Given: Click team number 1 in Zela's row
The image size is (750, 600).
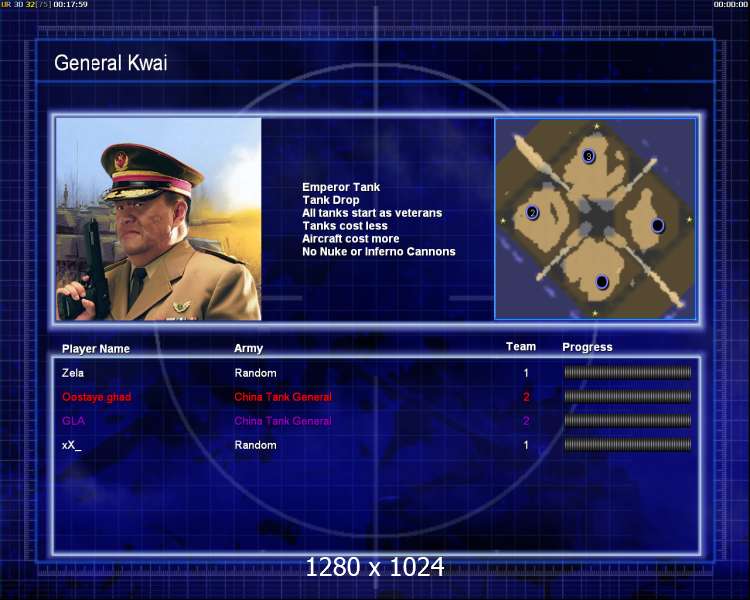Looking at the screenshot, I should 526,373.
